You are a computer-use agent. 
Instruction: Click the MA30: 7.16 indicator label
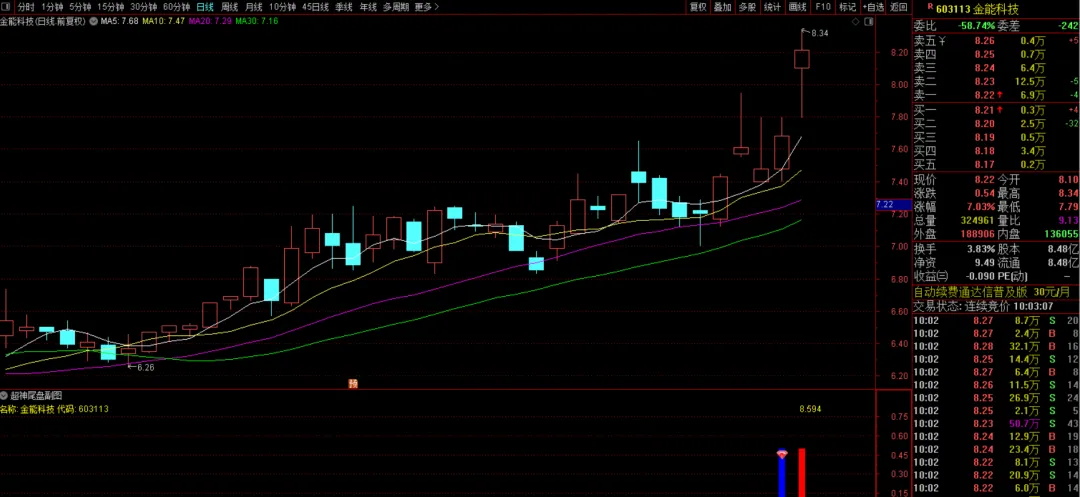[x=256, y=21]
